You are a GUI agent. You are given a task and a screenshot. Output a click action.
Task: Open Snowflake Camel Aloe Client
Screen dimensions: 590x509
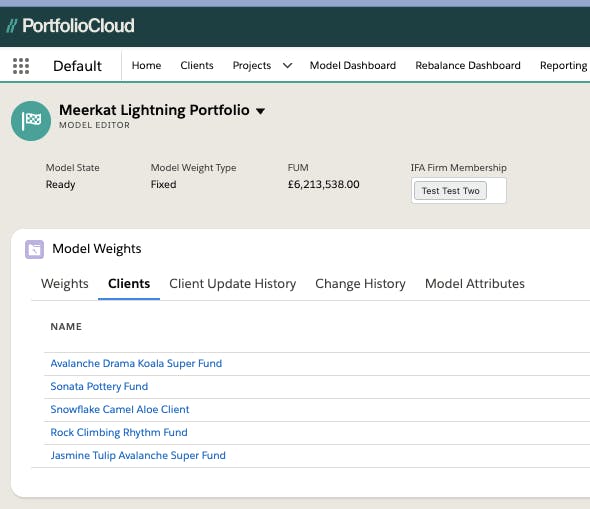click(120, 409)
